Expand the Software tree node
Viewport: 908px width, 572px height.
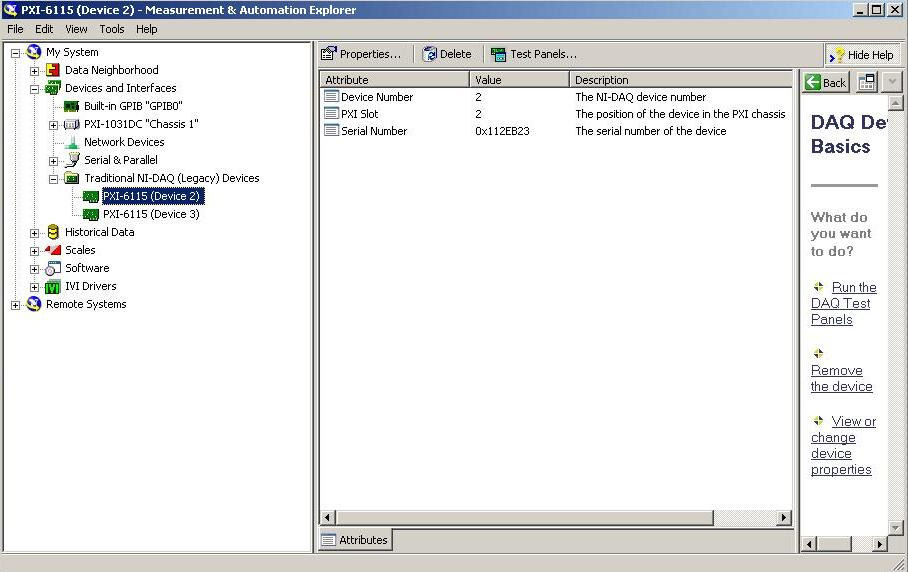point(35,268)
